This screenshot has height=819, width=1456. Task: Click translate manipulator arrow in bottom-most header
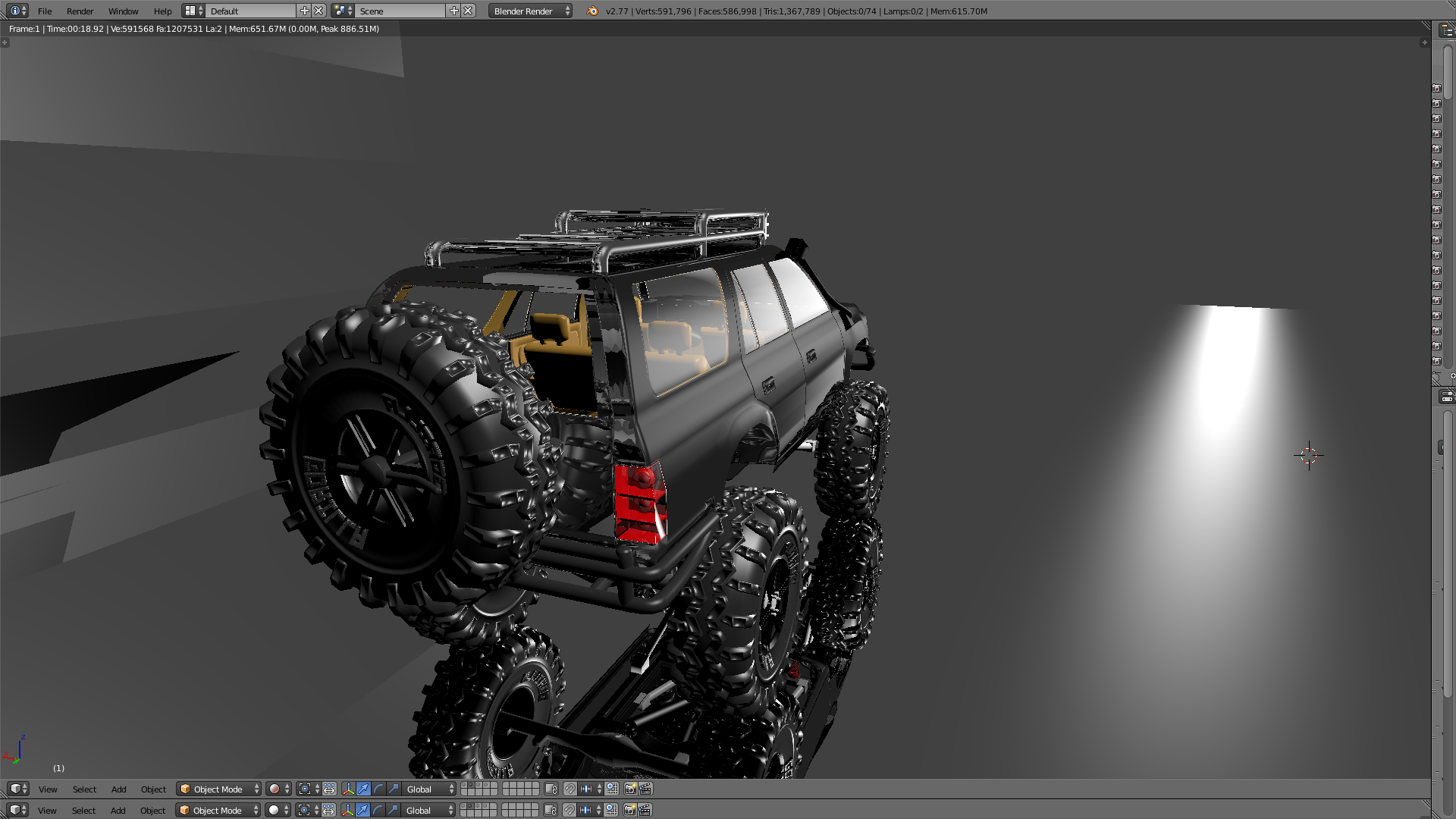tap(362, 810)
